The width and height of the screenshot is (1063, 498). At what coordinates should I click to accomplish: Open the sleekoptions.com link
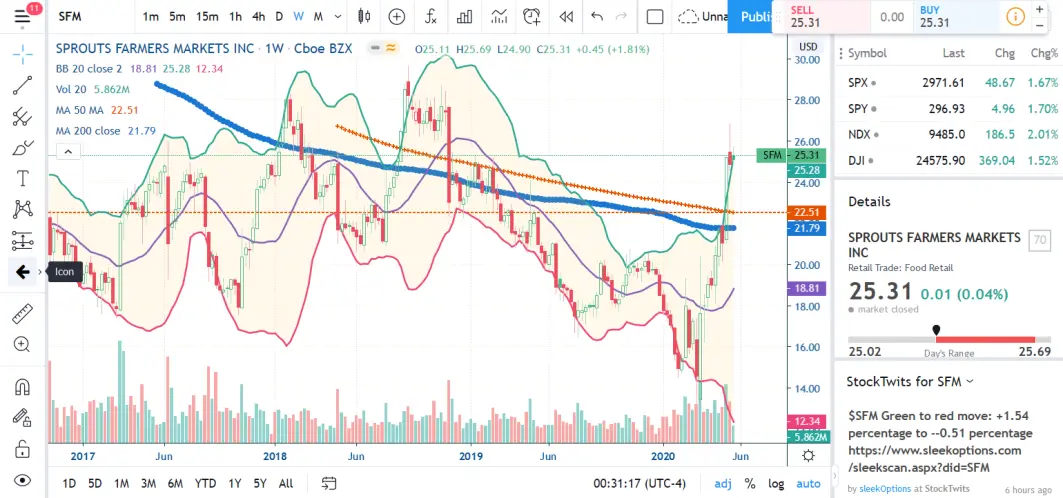tap(934, 459)
